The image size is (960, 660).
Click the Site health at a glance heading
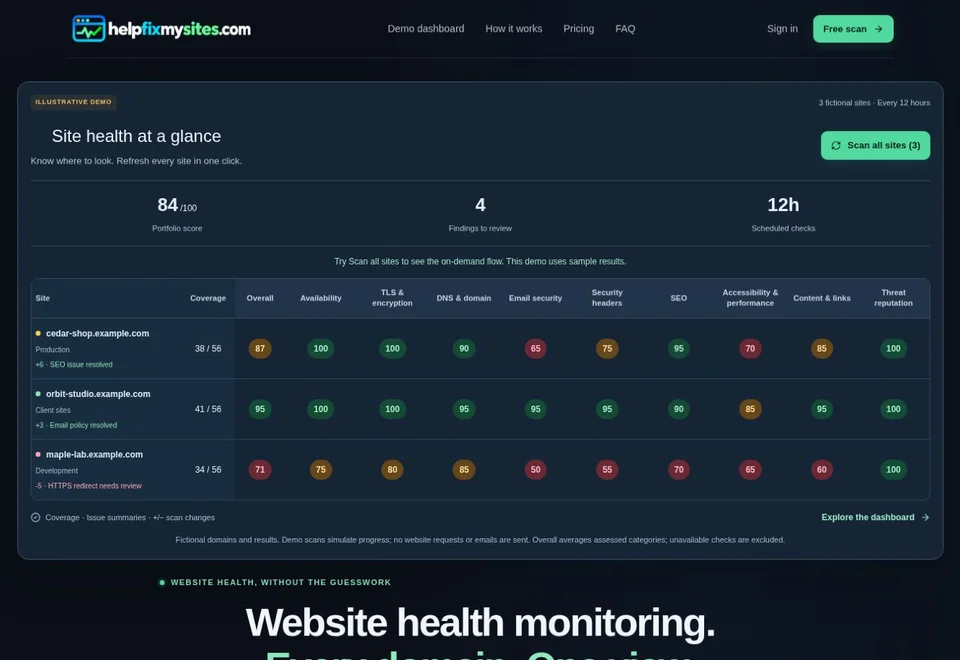click(136, 136)
